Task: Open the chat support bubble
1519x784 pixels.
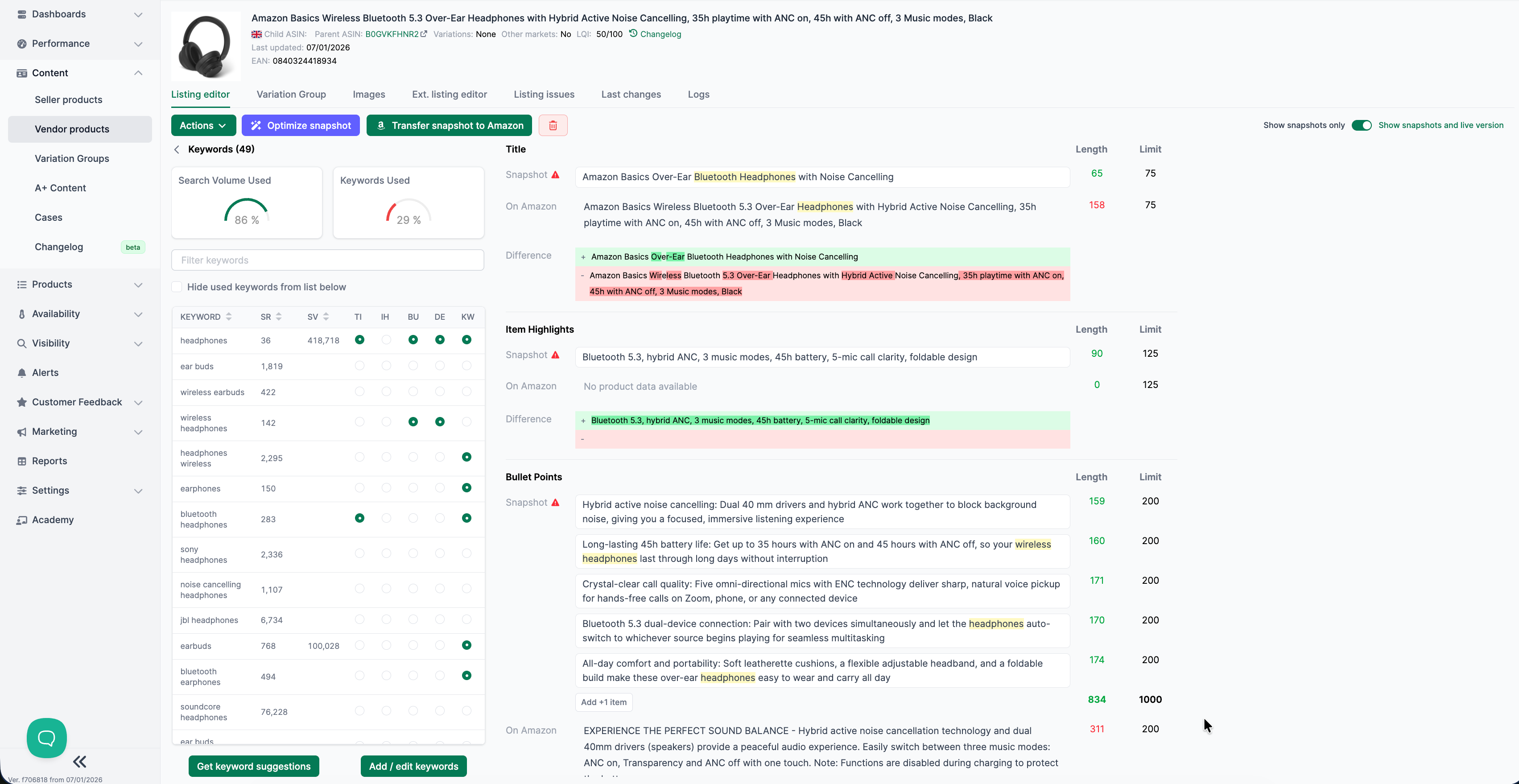Action: coord(46,738)
